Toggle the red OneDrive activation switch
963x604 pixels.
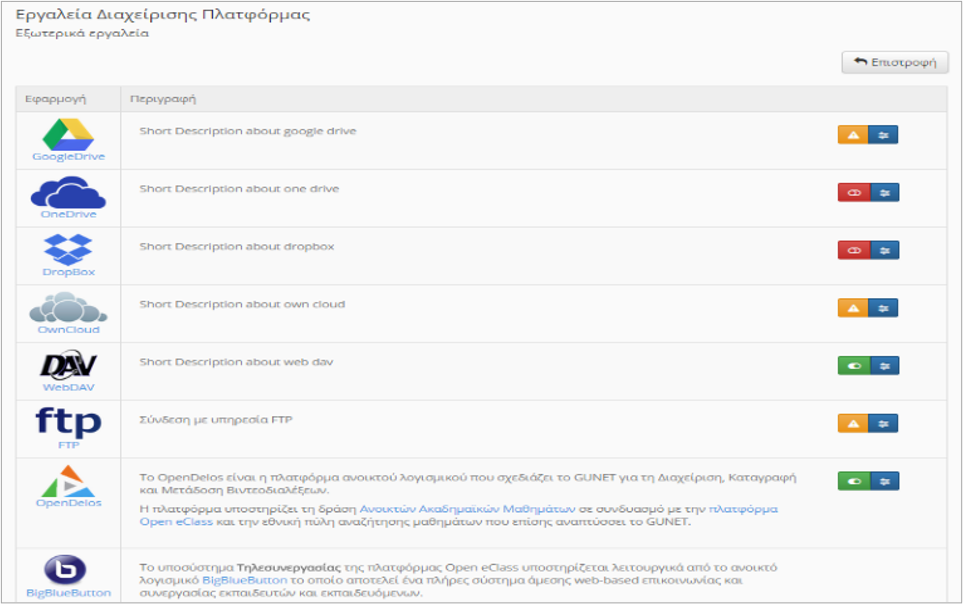pos(852,192)
